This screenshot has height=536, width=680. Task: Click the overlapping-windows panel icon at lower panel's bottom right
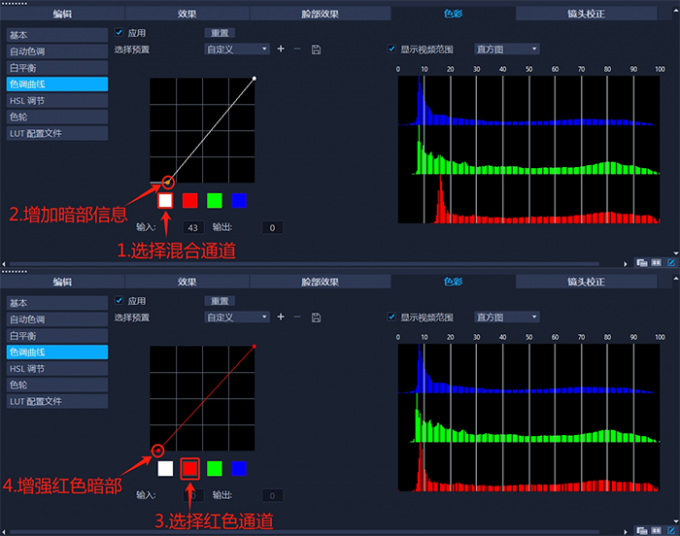click(642, 530)
